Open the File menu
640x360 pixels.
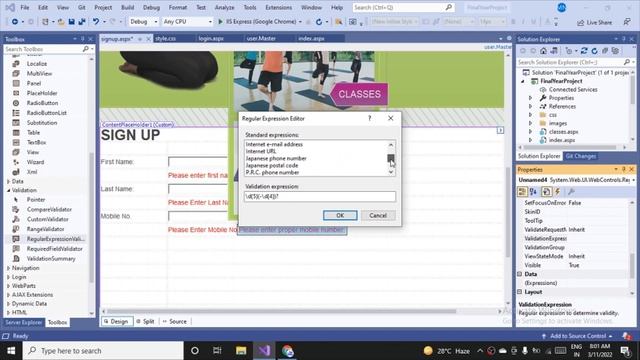pos(24,7)
